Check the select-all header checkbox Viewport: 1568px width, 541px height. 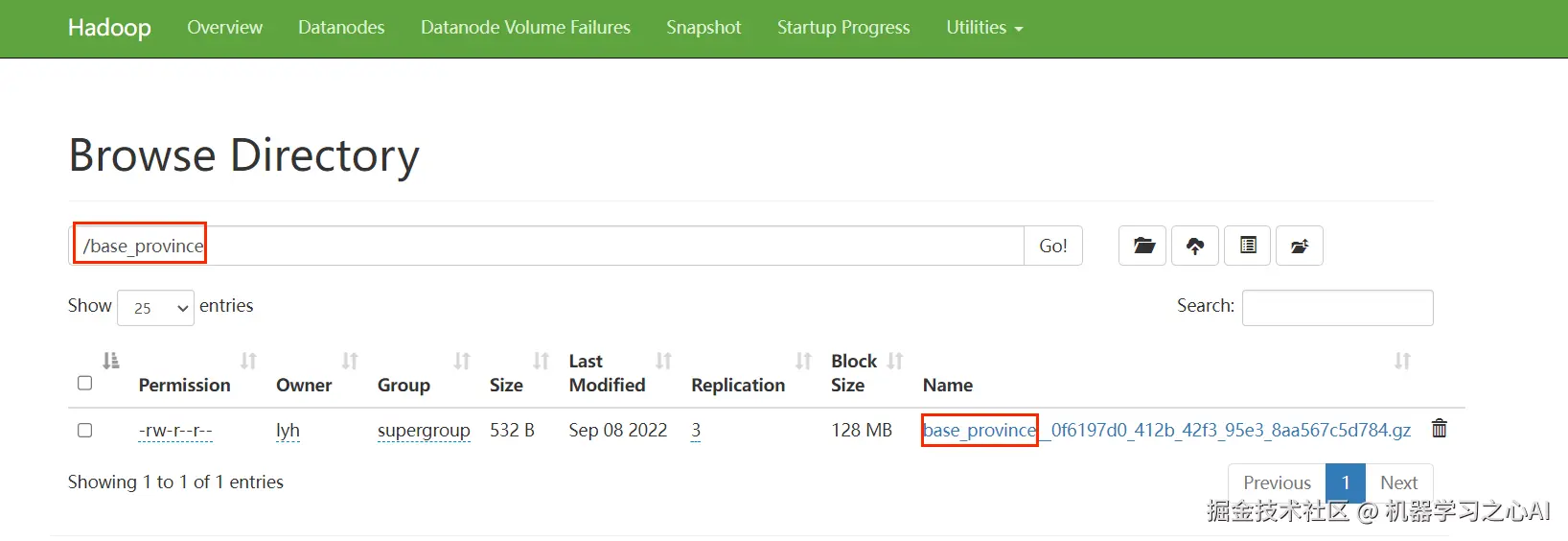pos(84,383)
